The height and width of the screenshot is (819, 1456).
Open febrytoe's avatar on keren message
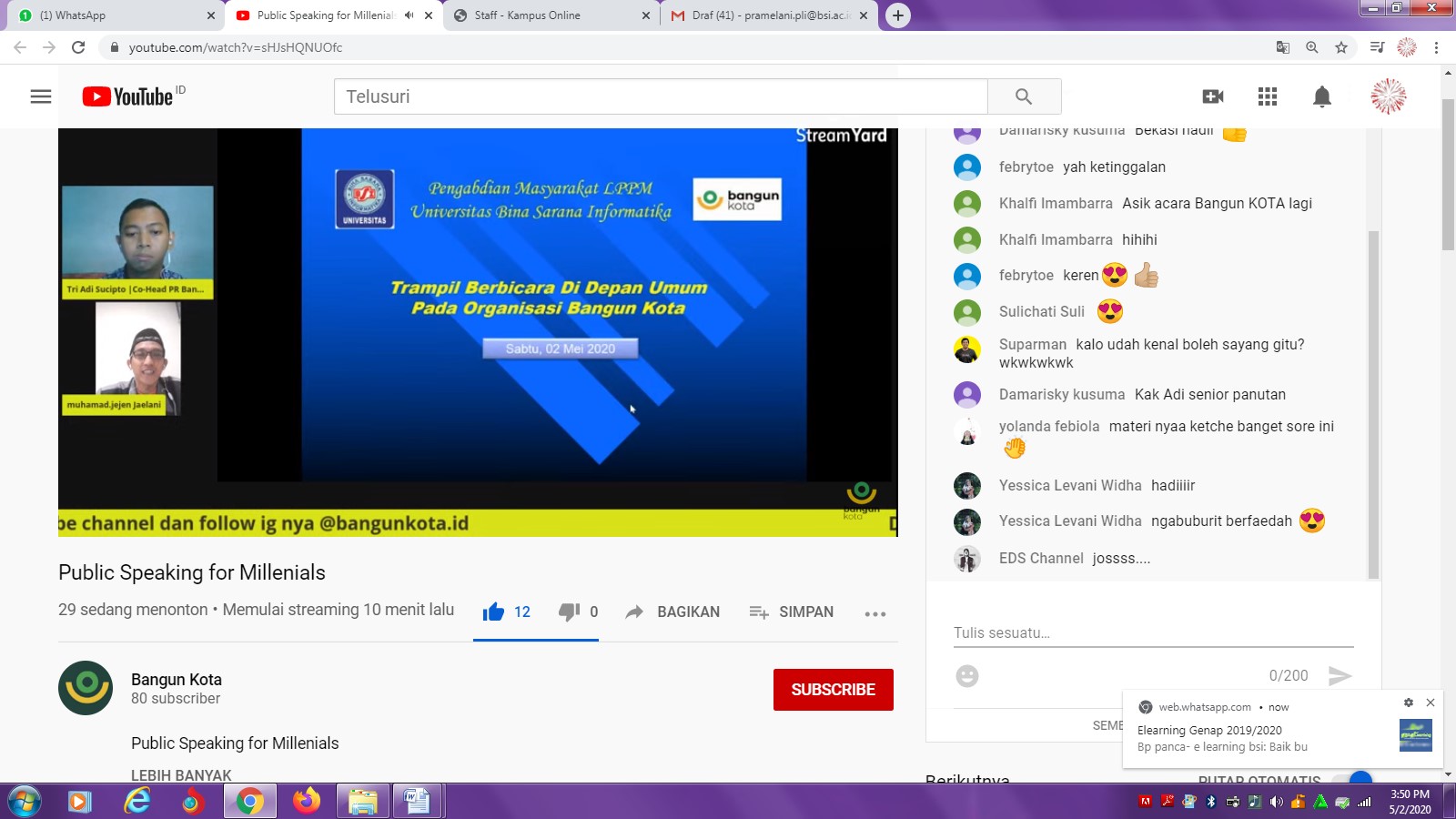(967, 276)
